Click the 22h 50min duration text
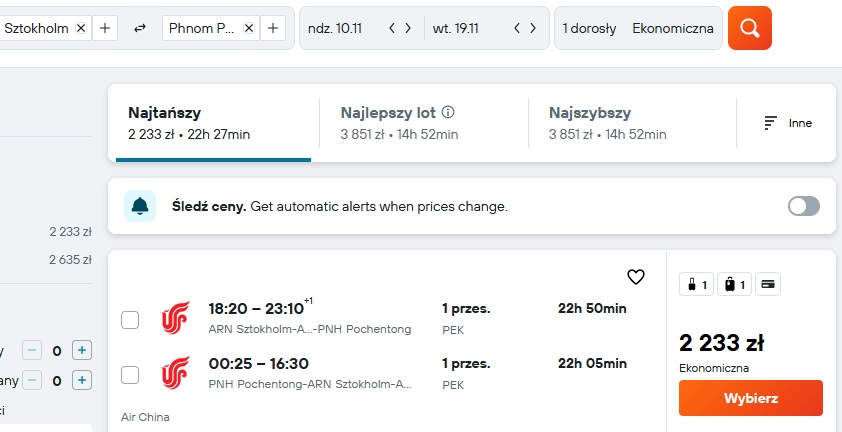Image resolution: width=842 pixels, height=432 pixels. 592,308
